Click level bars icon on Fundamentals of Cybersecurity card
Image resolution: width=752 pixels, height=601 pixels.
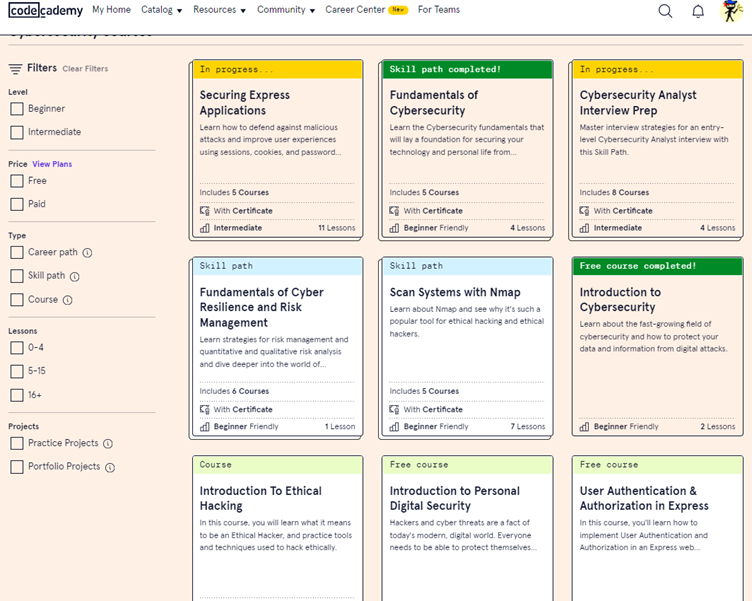[x=394, y=228]
